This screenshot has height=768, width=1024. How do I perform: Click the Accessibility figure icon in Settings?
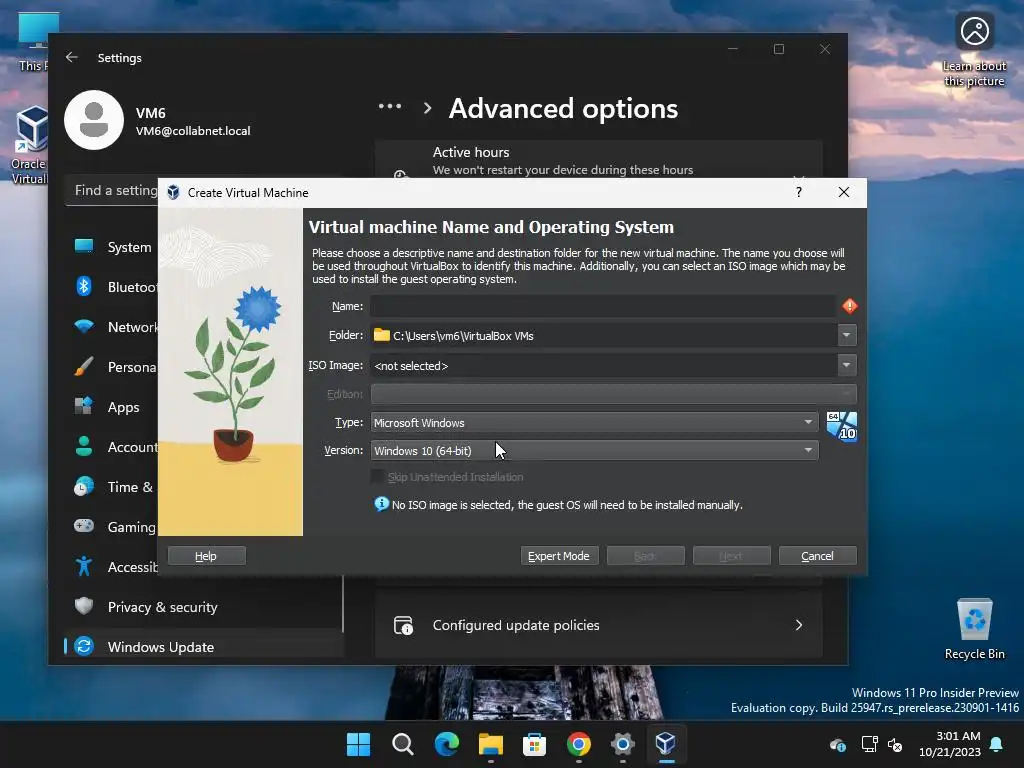coord(84,566)
